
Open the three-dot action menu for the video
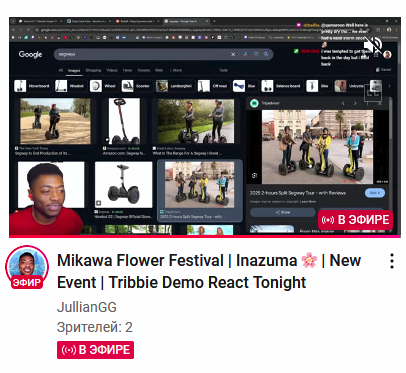point(392,261)
